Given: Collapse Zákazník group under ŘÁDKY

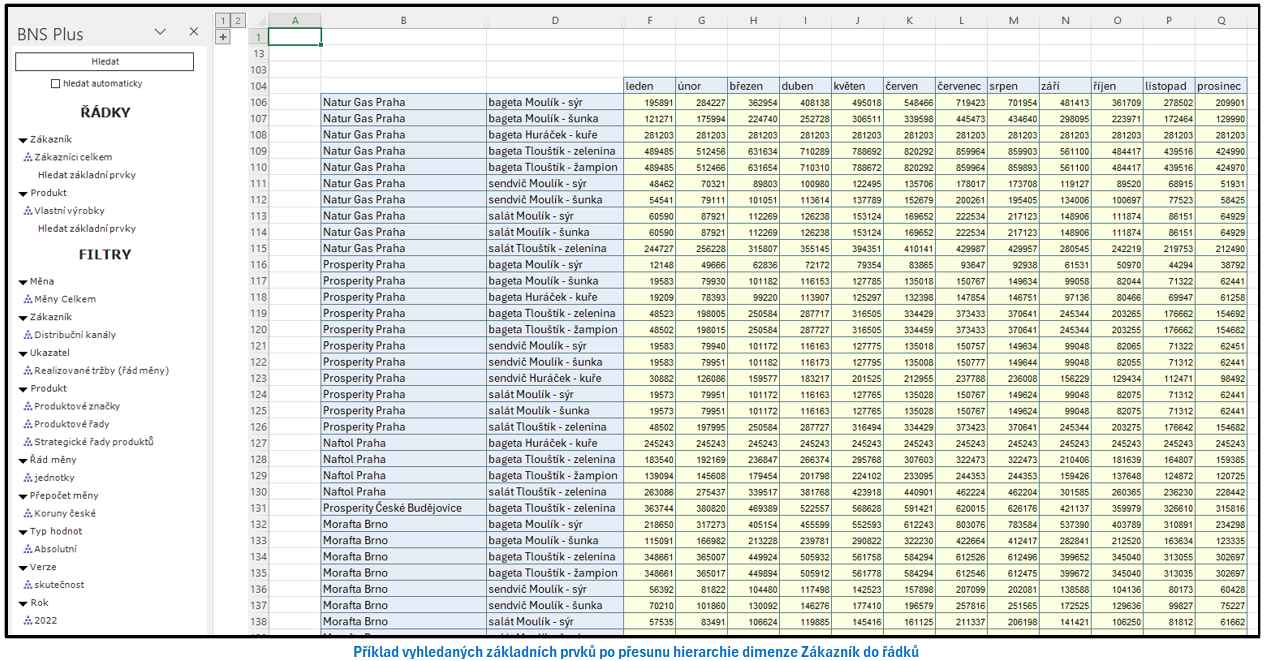Looking at the screenshot, I should 22,140.
